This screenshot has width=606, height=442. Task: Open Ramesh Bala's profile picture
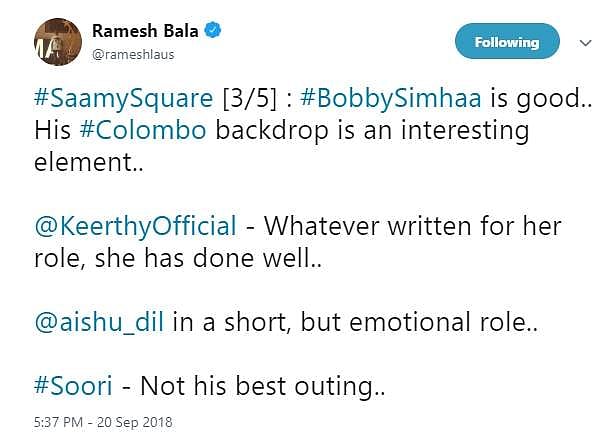tap(57, 41)
